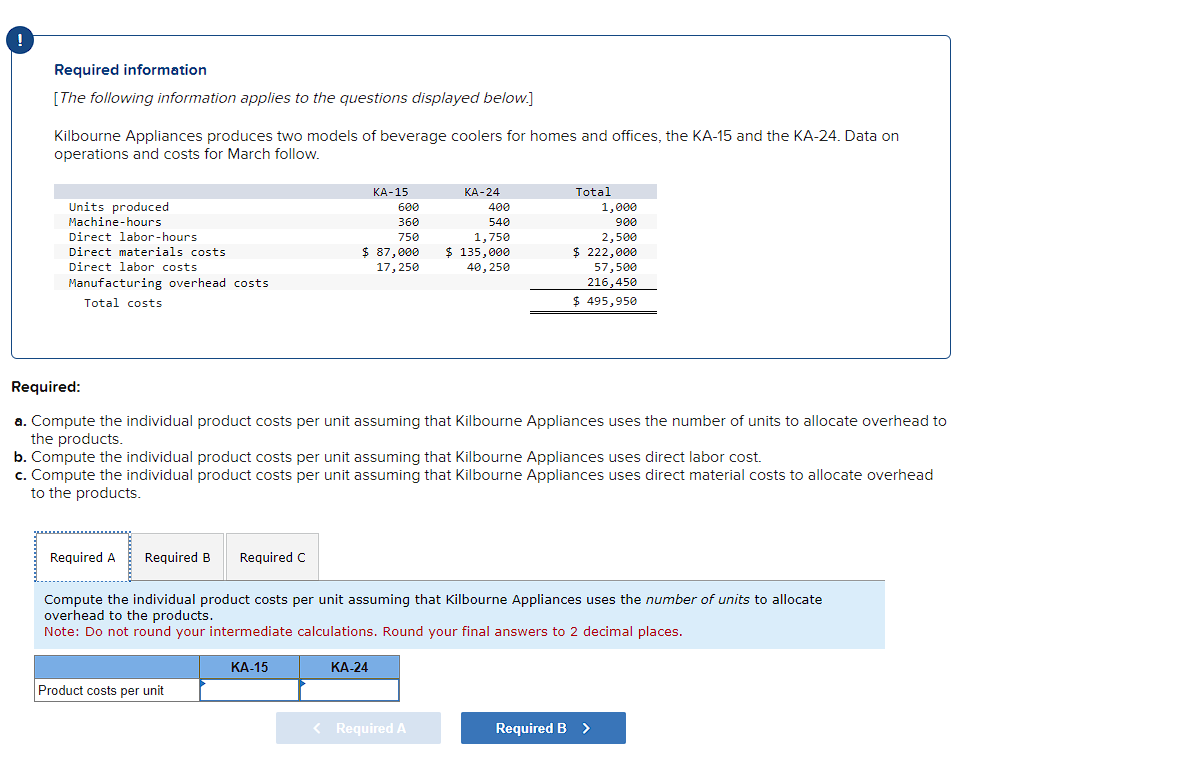
Task: Click the $ 135,000 materials cost cell
Action: 477,252
